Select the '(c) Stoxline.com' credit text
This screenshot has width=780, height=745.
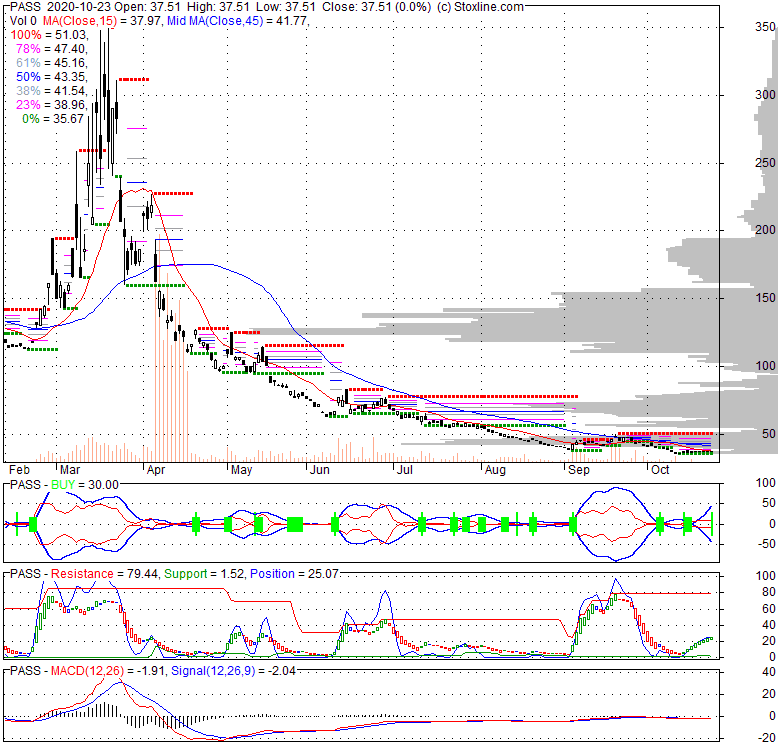coord(481,7)
